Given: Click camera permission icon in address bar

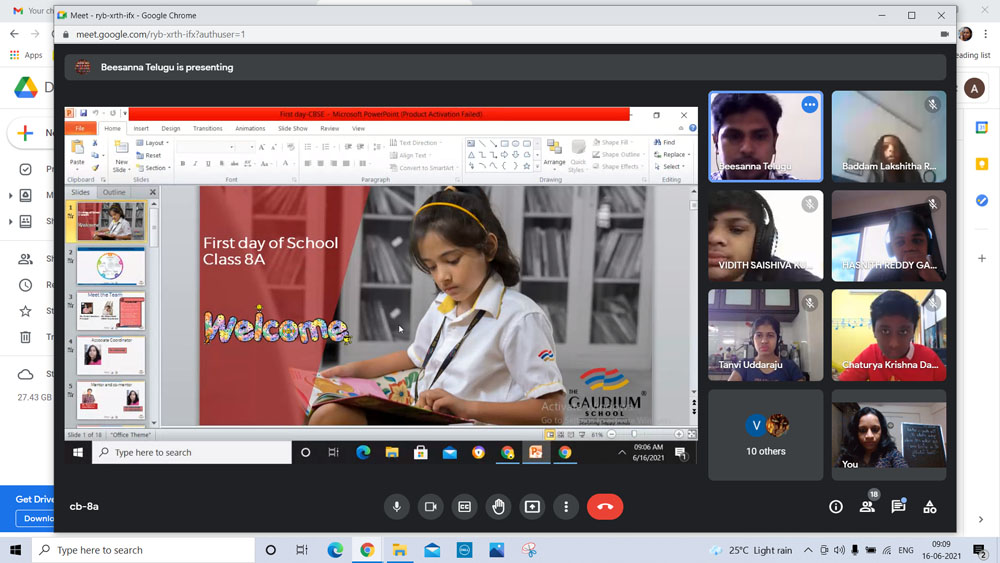Looking at the screenshot, I should click(945, 34).
